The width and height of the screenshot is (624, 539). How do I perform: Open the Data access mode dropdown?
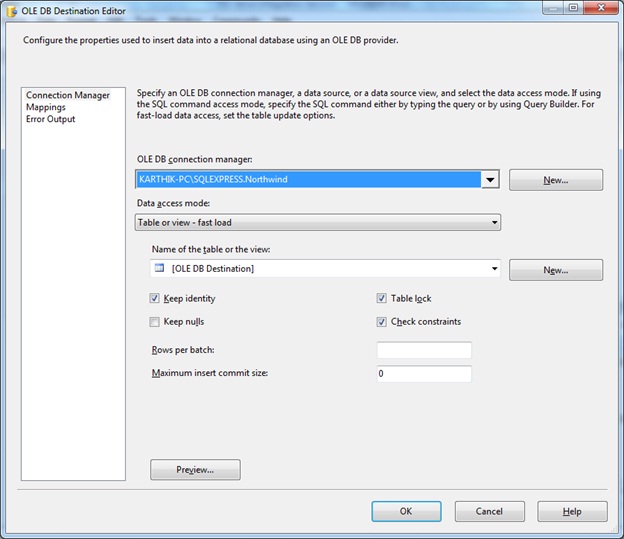pyautogui.click(x=318, y=223)
